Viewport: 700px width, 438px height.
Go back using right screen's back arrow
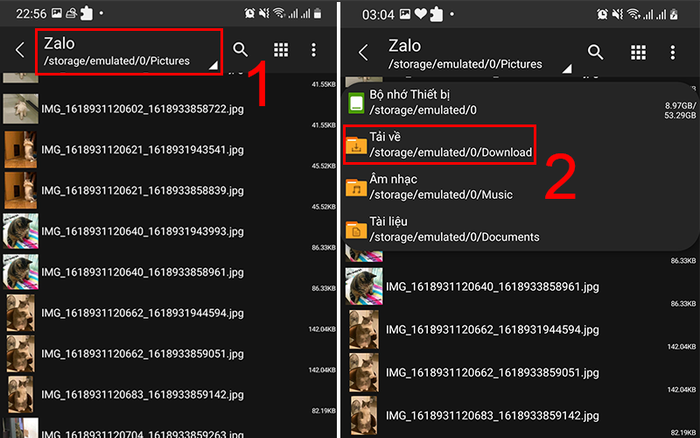tap(363, 52)
